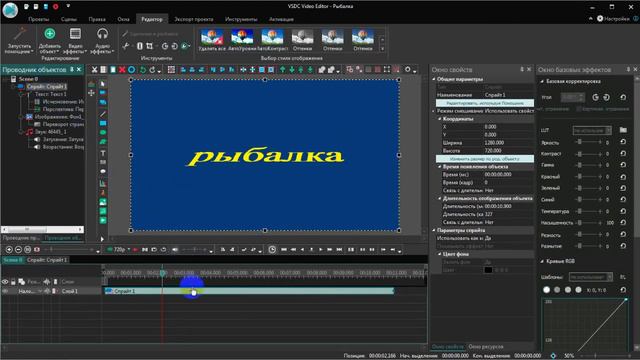Select the add image tool in the vertical tool strip

coord(103,202)
